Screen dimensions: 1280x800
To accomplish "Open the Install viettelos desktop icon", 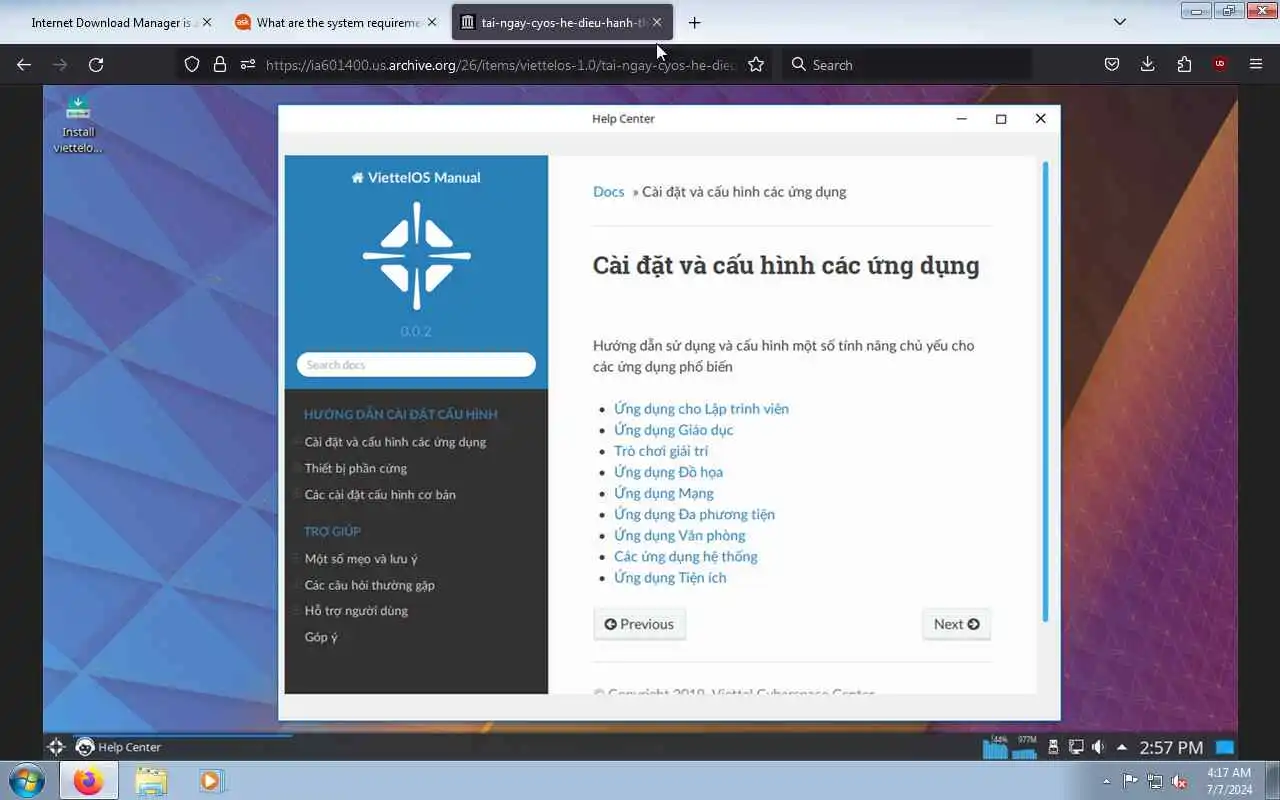I will click(x=78, y=124).
